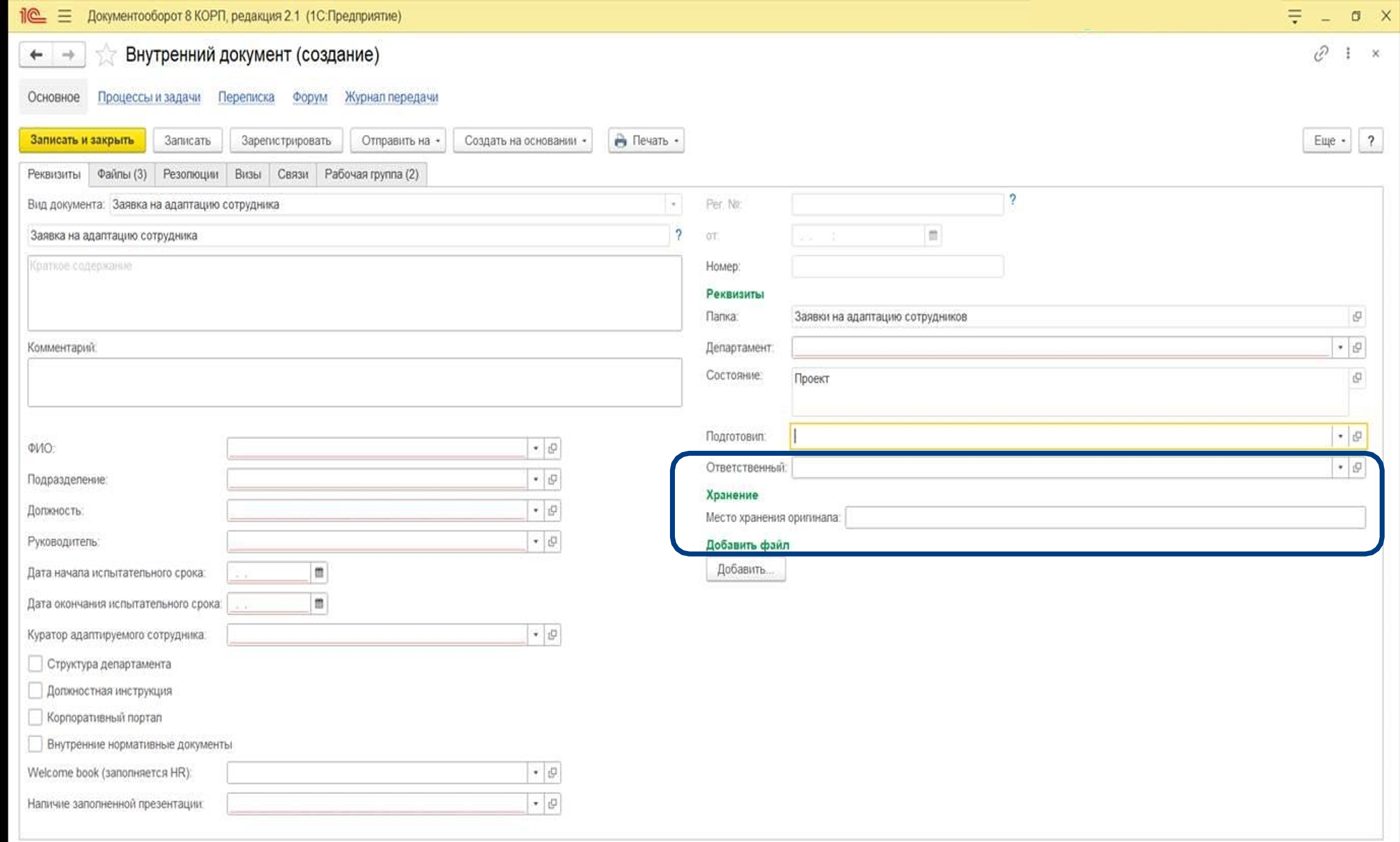Click into Место хранения оригинала field

[1105, 517]
